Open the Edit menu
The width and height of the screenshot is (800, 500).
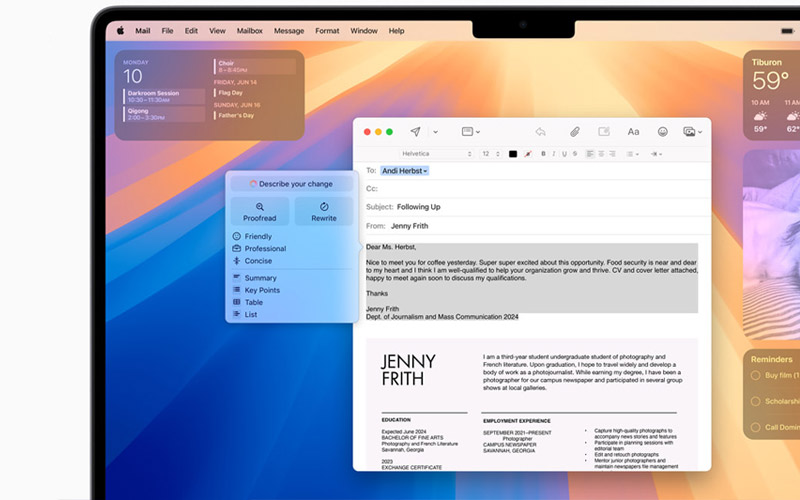click(191, 31)
